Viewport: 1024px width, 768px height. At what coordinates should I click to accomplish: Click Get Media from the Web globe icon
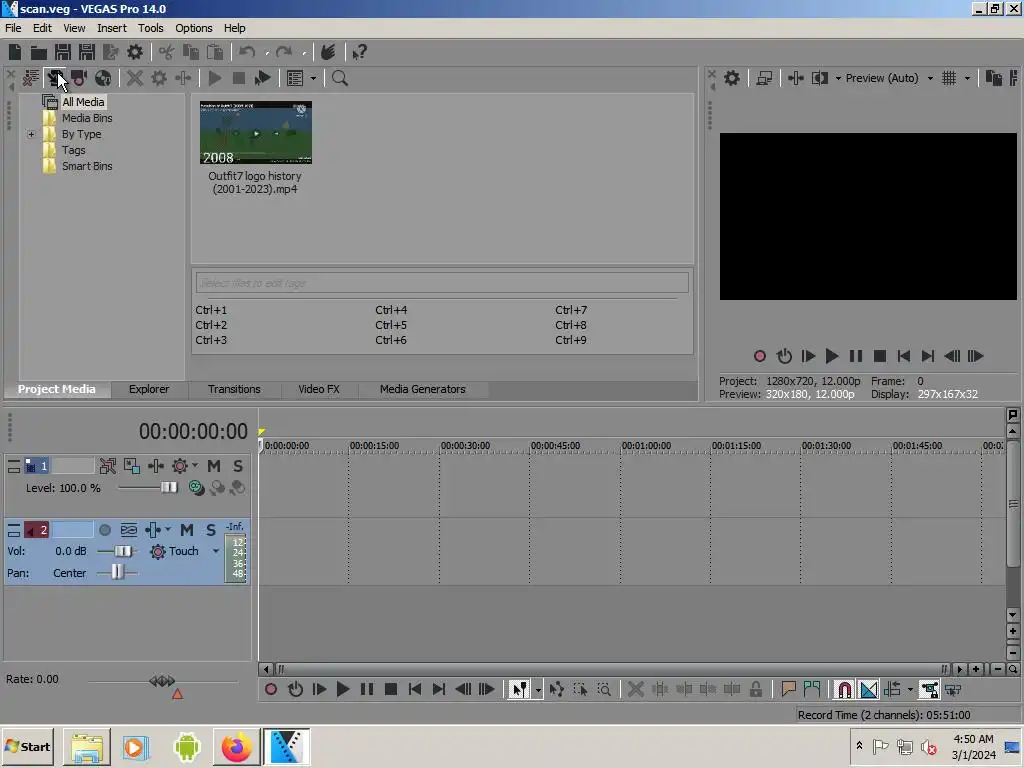tap(103, 78)
